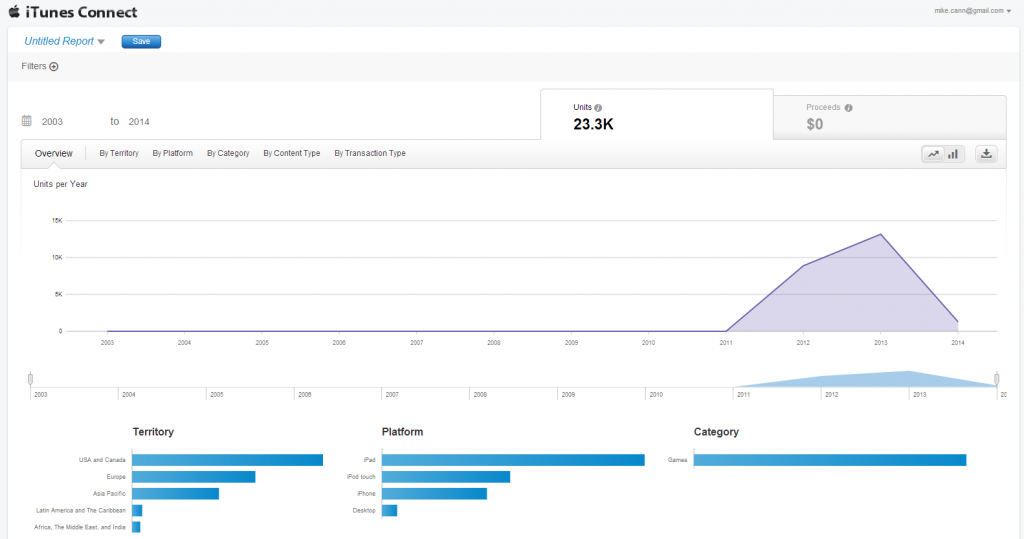This screenshot has height=539, width=1024.
Task: Switch to By Territory tab
Action: (119, 153)
